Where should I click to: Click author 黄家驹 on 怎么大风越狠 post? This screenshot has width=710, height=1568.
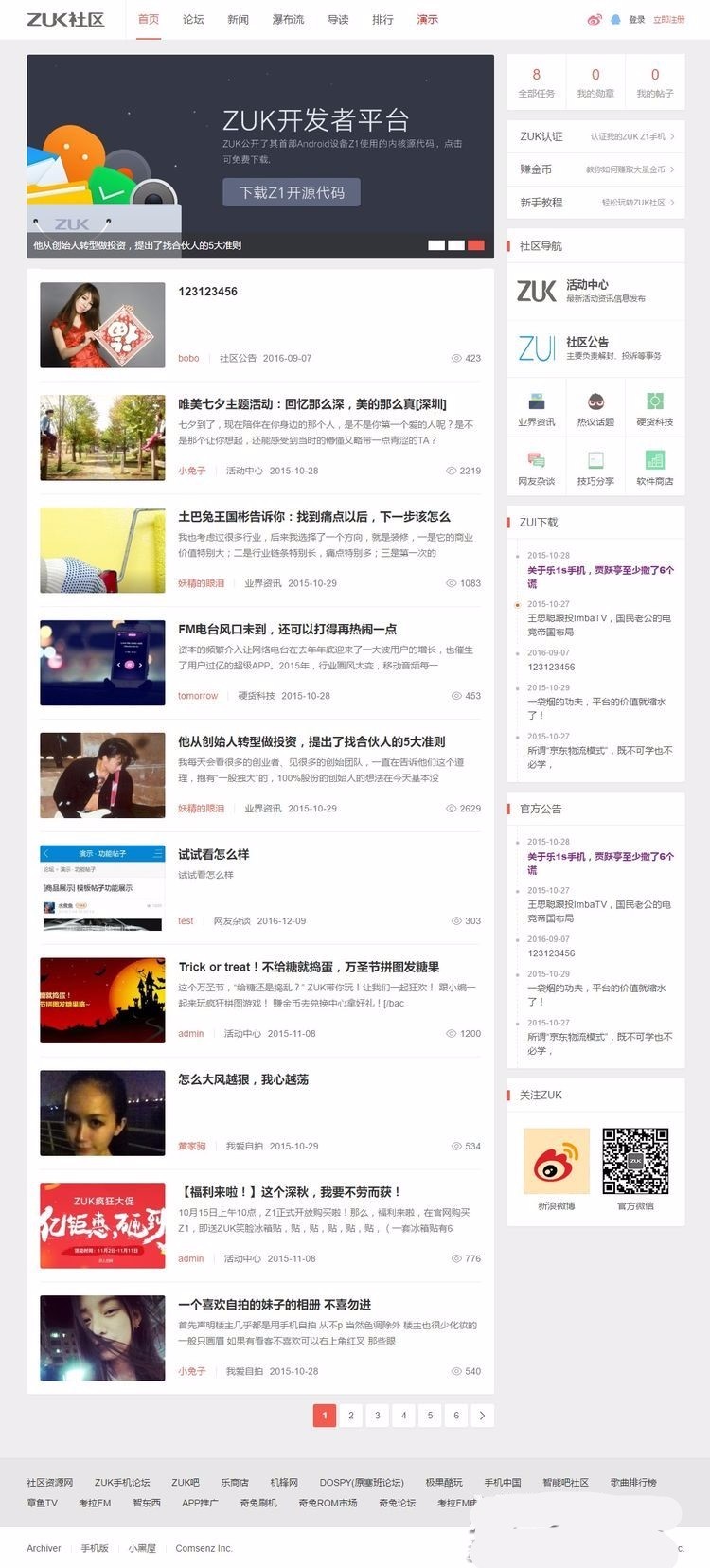tap(192, 1146)
